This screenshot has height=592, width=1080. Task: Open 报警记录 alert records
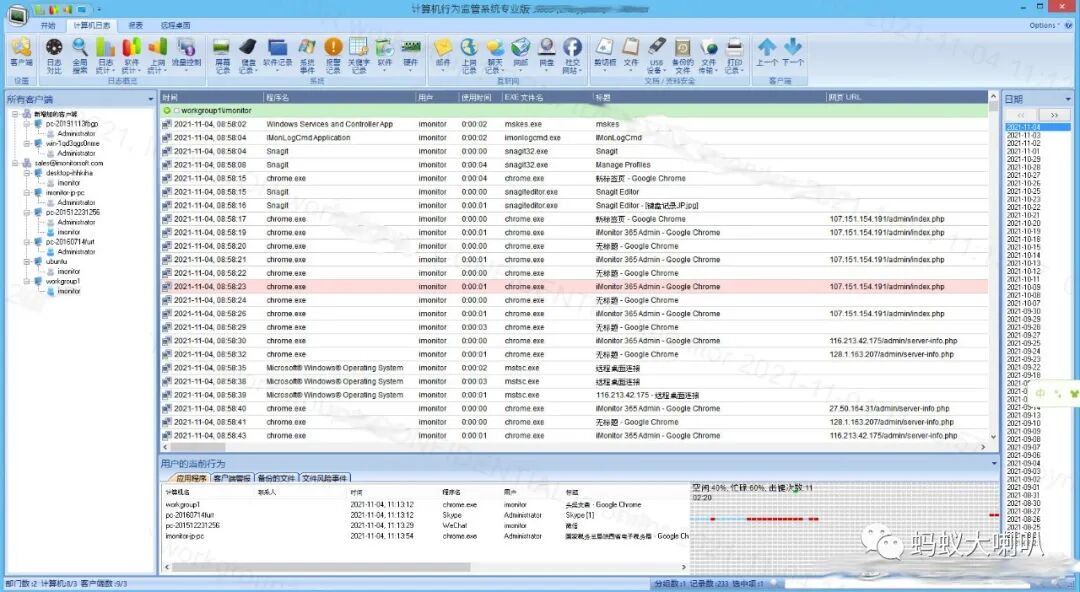pos(333,55)
